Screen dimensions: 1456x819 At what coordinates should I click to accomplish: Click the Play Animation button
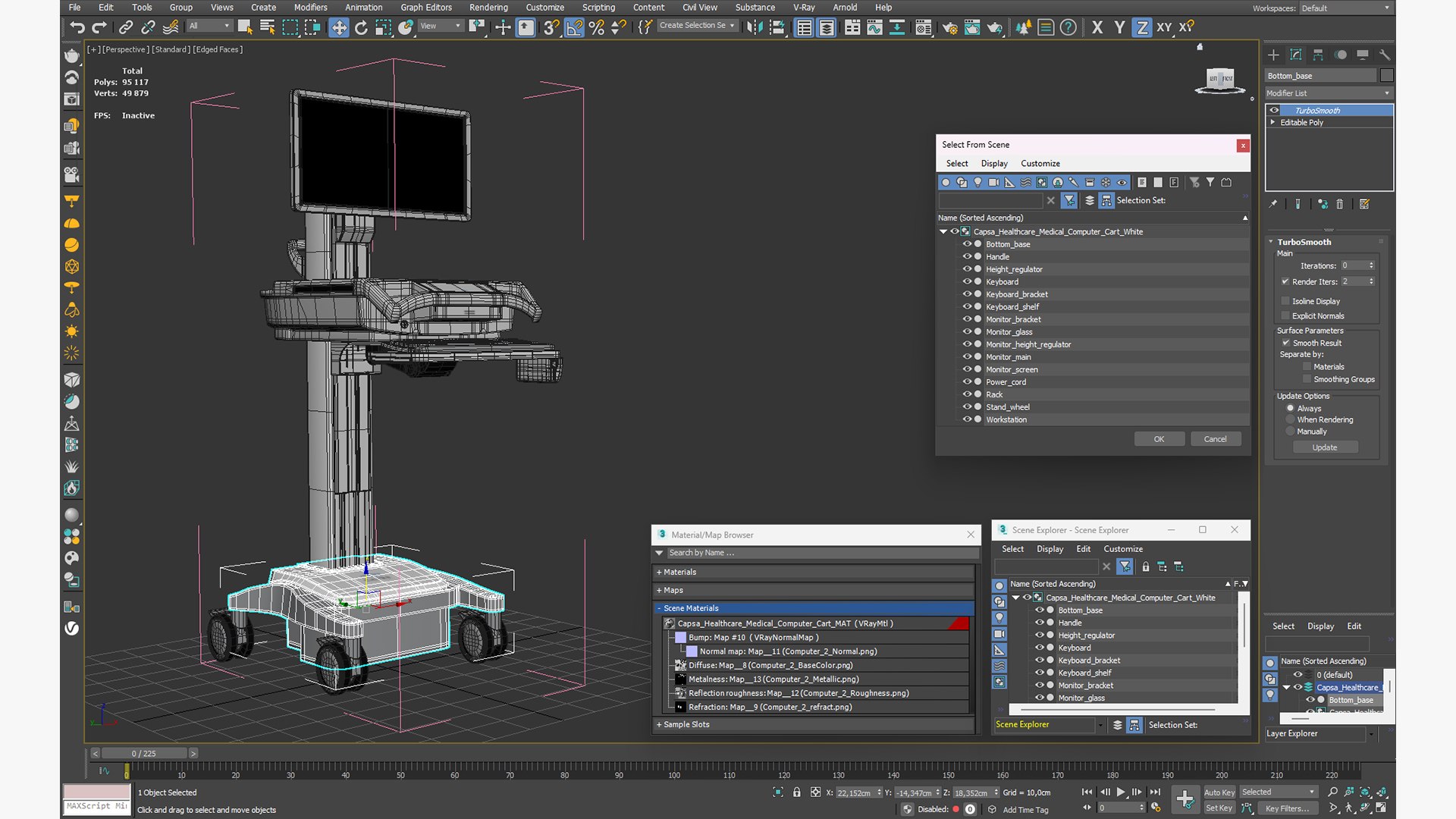point(1120,792)
